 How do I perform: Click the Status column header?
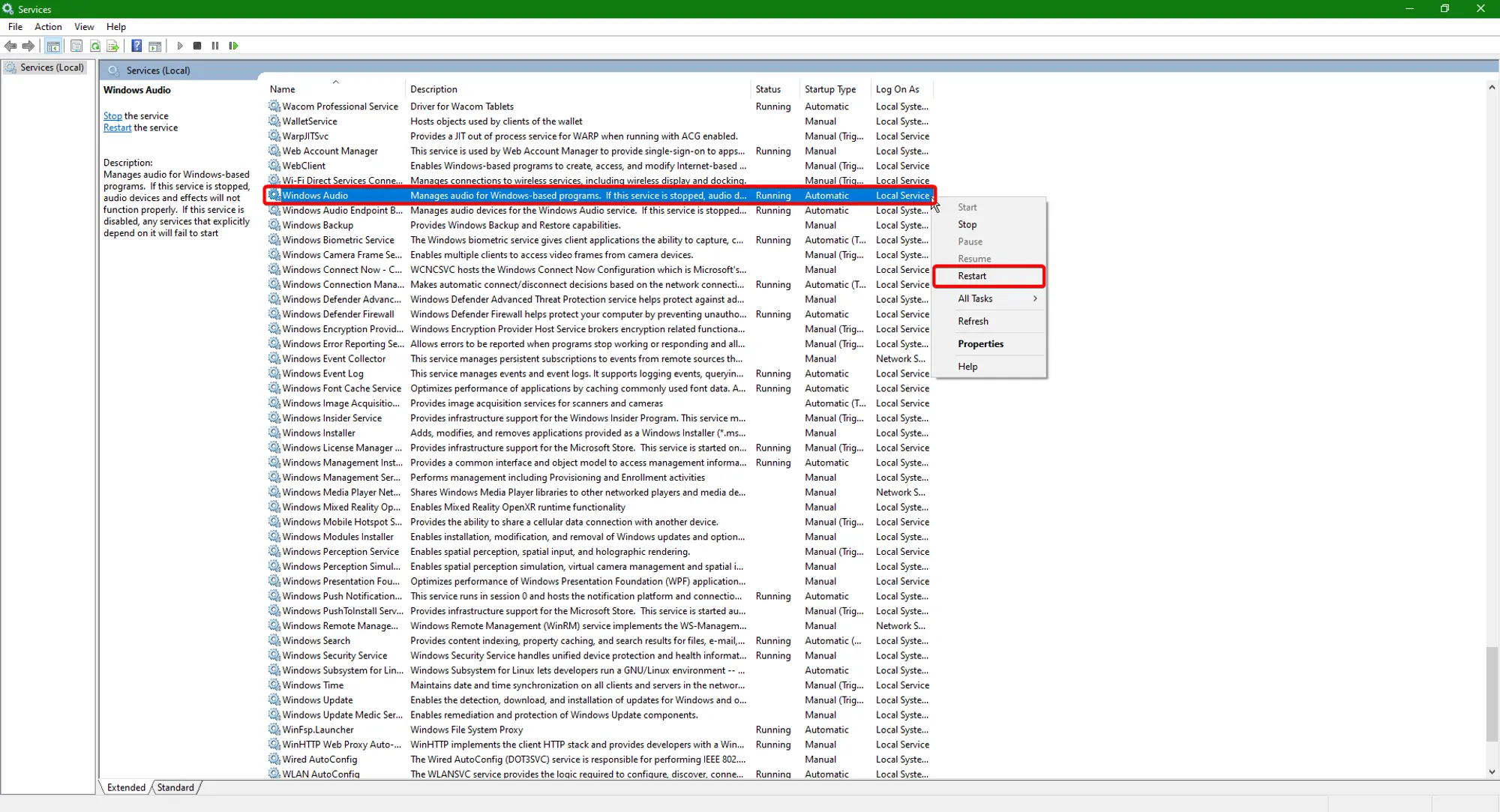(768, 88)
